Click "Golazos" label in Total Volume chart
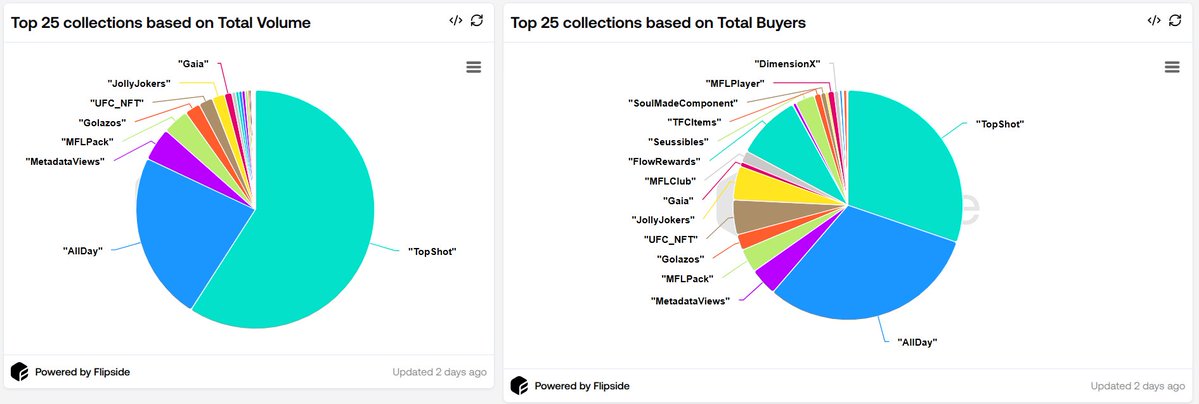This screenshot has height=404, width=1199. point(102,122)
